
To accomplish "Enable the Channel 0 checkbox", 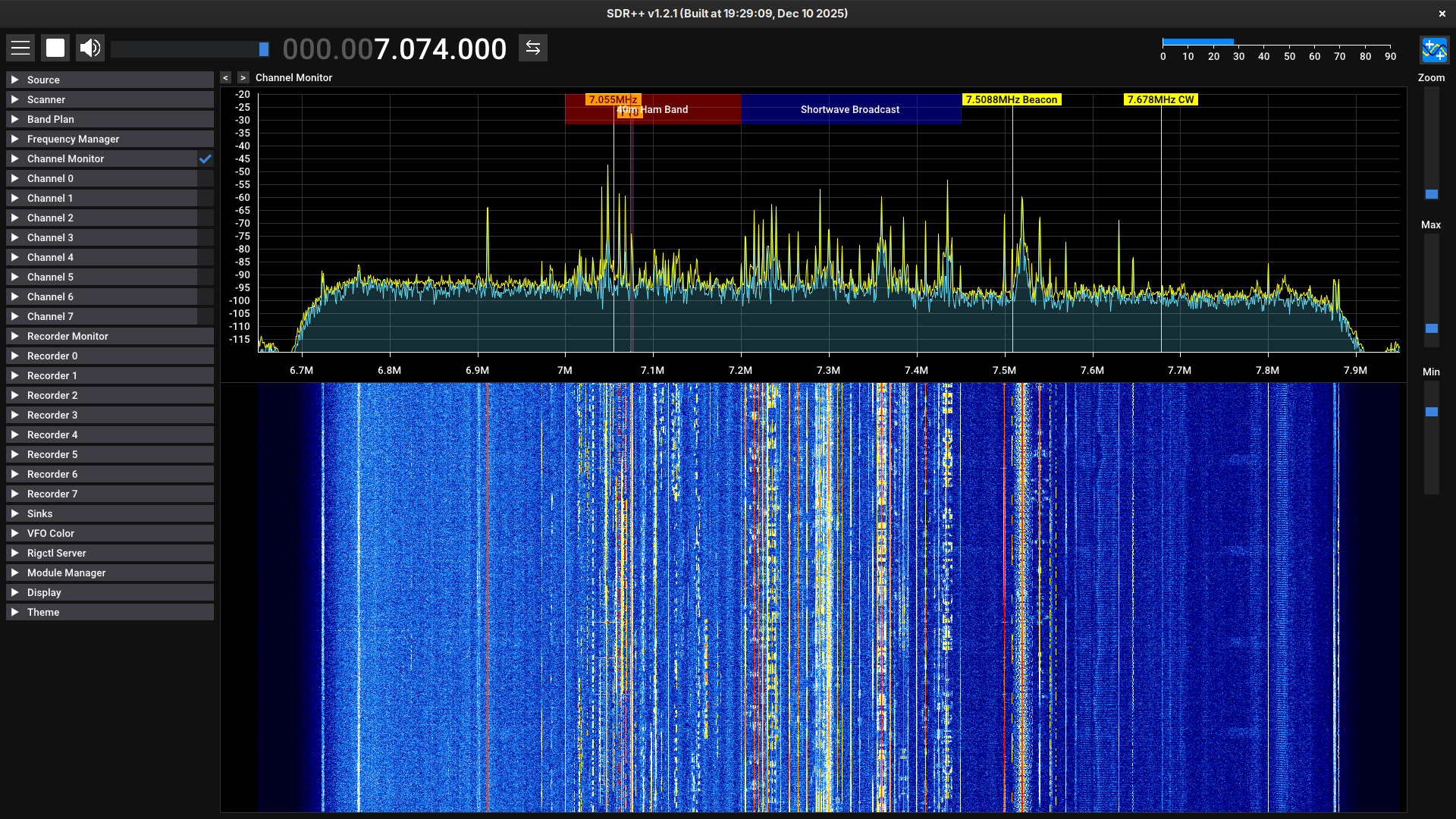I will 206,179.
